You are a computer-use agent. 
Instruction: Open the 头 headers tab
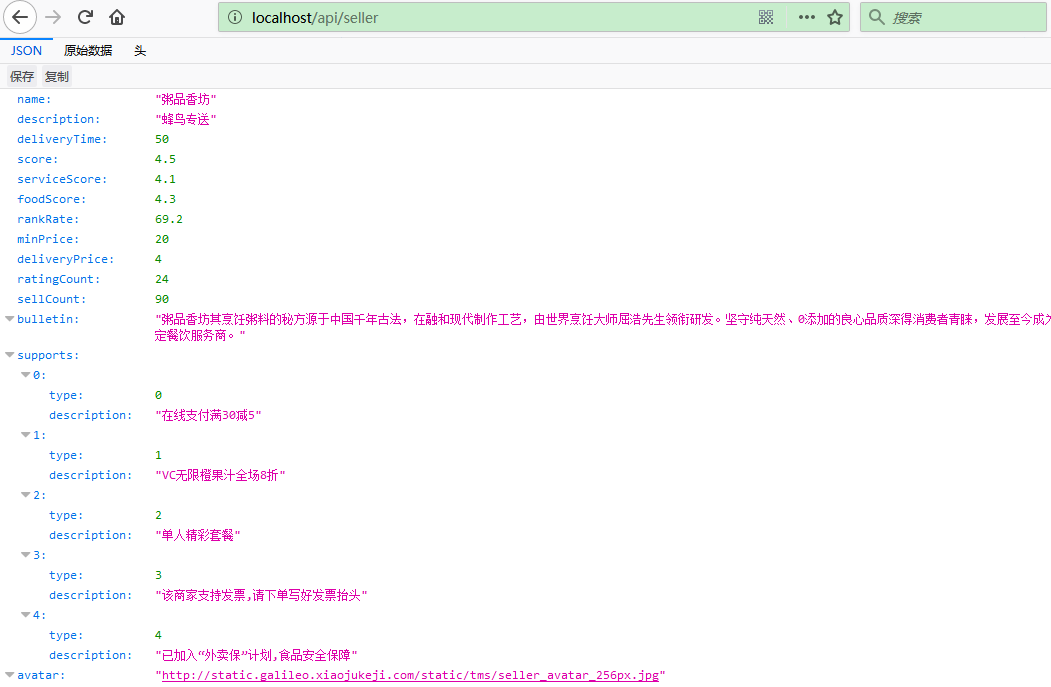pos(140,51)
